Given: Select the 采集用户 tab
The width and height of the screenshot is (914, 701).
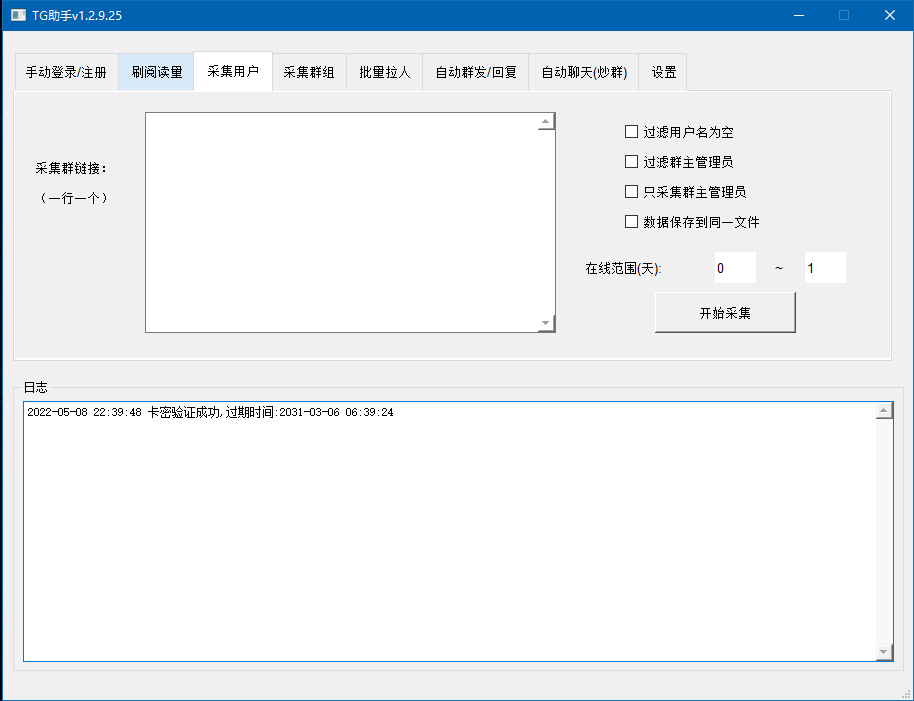Looking at the screenshot, I should tap(233, 72).
